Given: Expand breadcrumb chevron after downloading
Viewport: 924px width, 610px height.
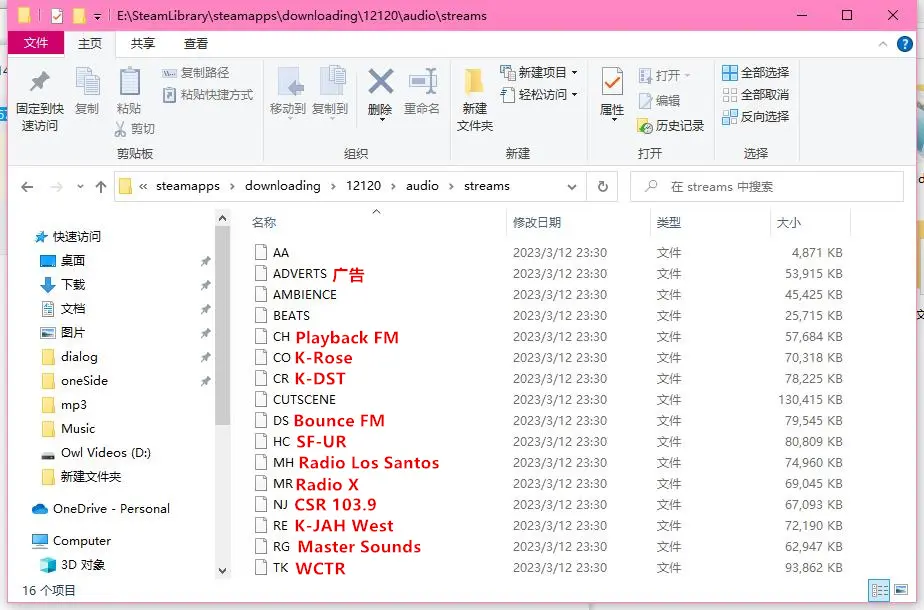Looking at the screenshot, I should (x=334, y=186).
